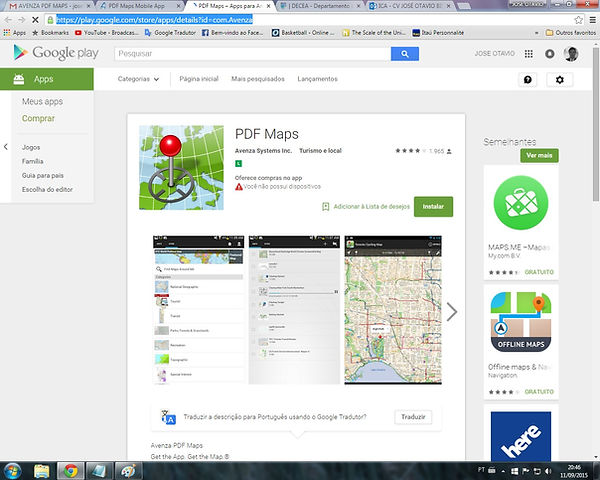Click the JOSE OTAVIO account name
Screen dimensions: 600x480
point(494,54)
